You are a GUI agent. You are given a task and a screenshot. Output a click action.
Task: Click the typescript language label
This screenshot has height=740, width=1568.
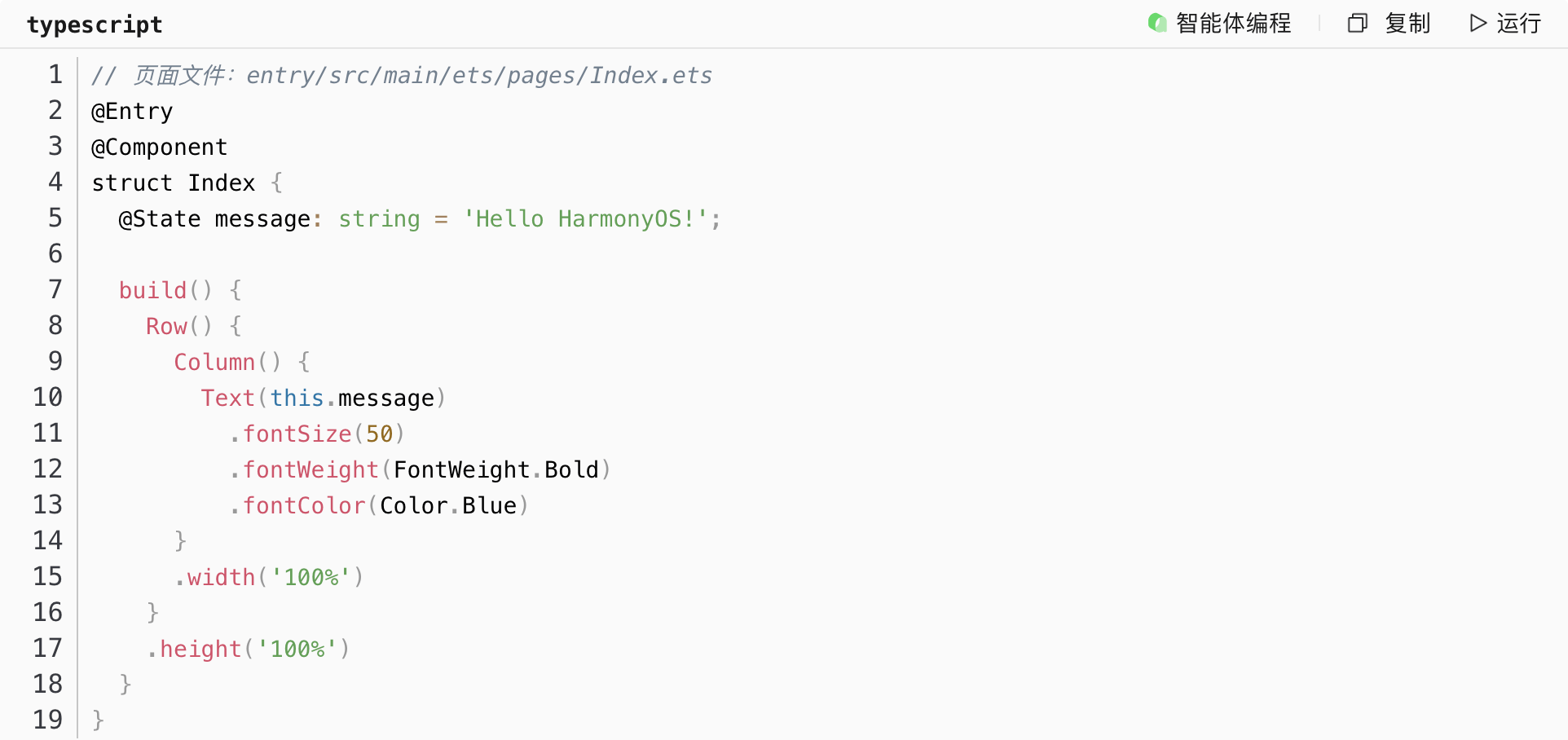(95, 24)
